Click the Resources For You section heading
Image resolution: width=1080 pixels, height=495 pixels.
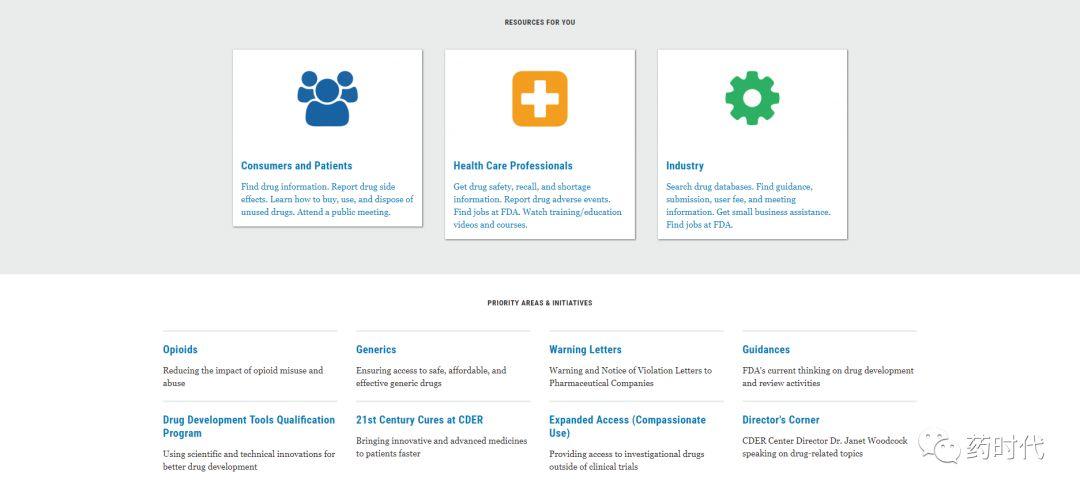click(x=540, y=23)
